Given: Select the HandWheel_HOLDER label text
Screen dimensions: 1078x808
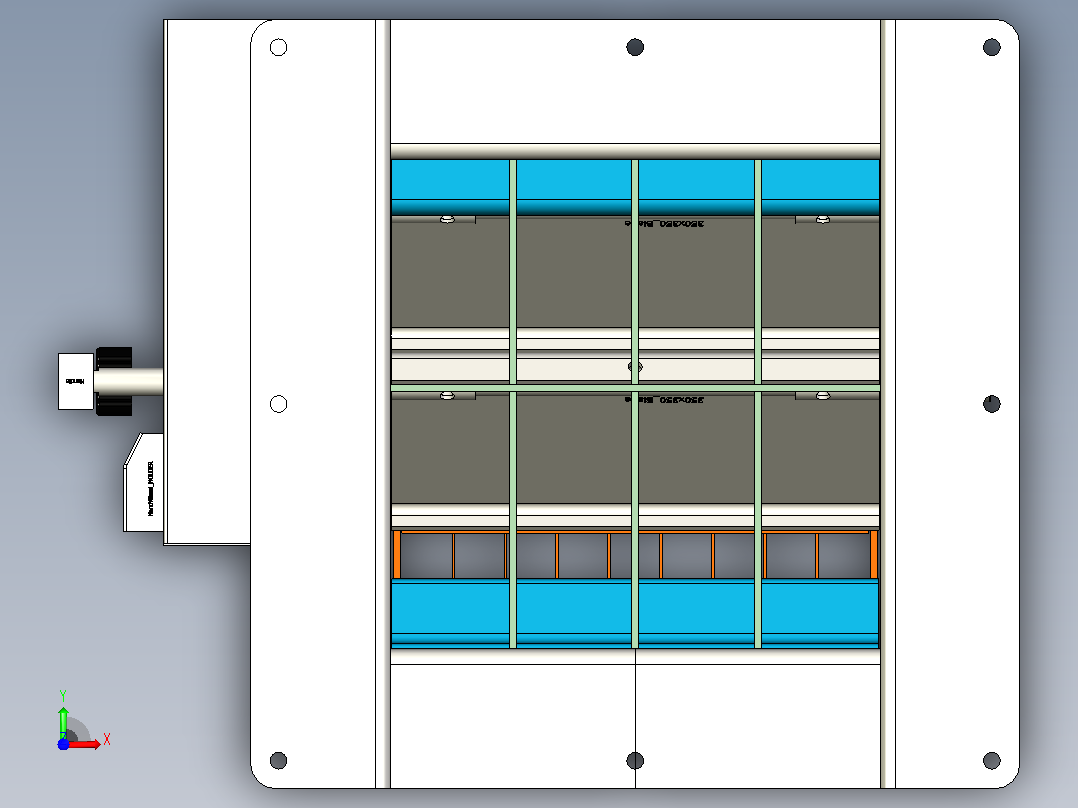Looking at the screenshot, I should tap(151, 488).
